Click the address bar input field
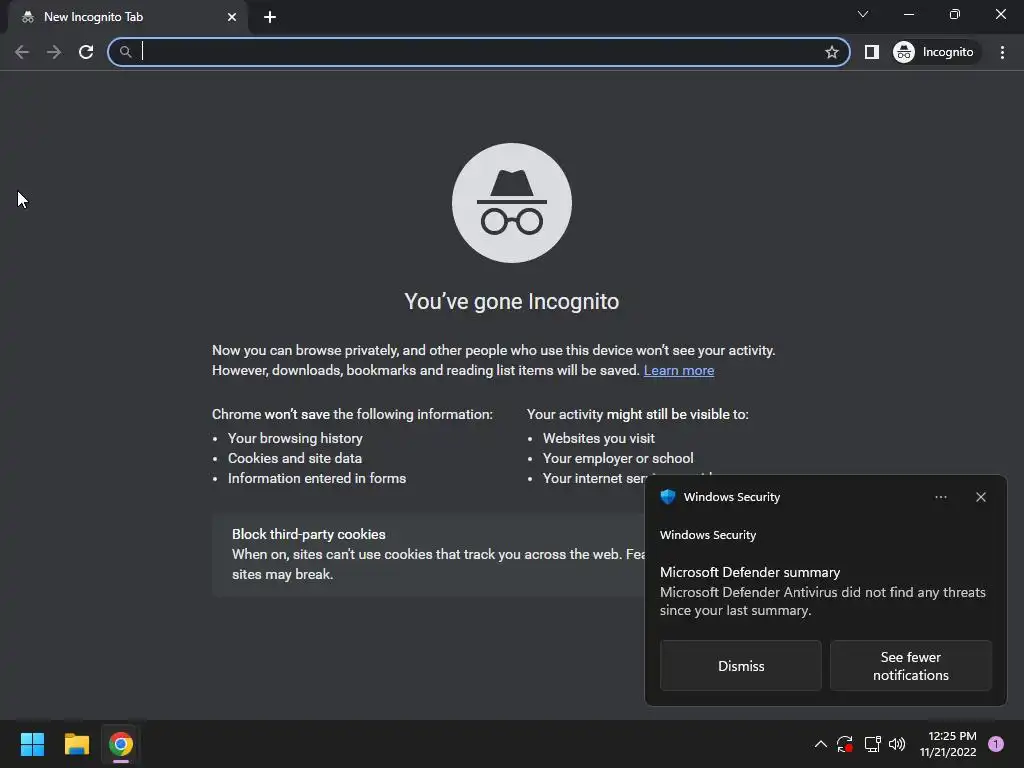Screen dimensions: 1024x768 coord(479,52)
